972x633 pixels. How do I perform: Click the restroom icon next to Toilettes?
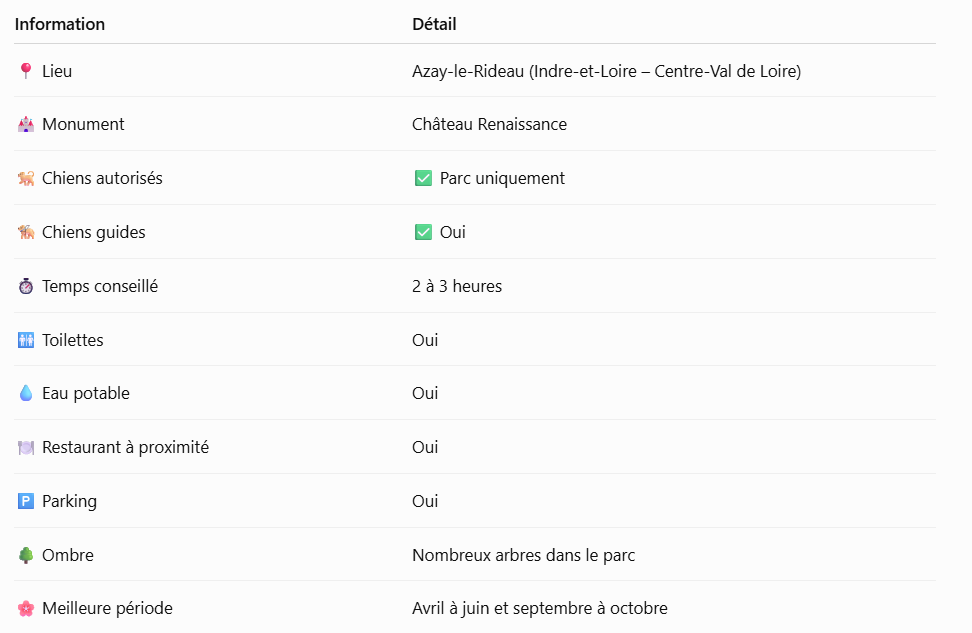(x=26, y=340)
